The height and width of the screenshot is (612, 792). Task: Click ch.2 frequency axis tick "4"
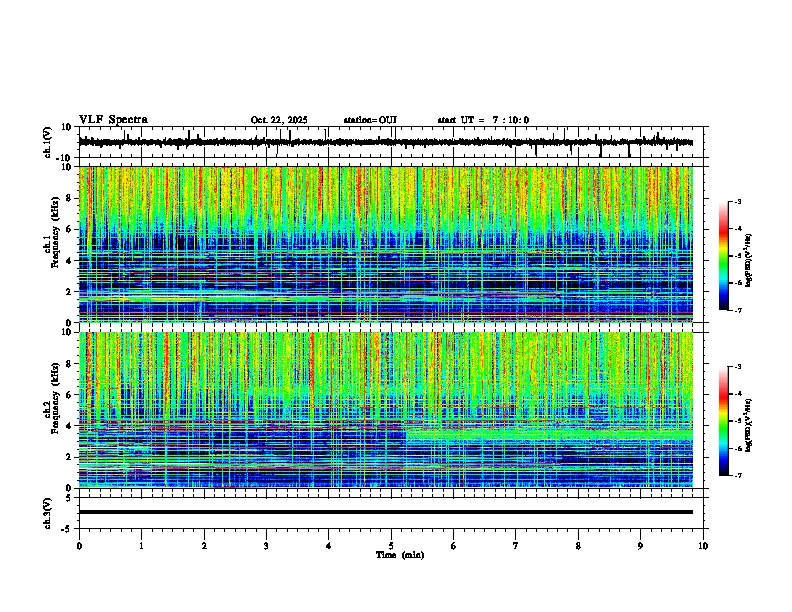point(69,426)
